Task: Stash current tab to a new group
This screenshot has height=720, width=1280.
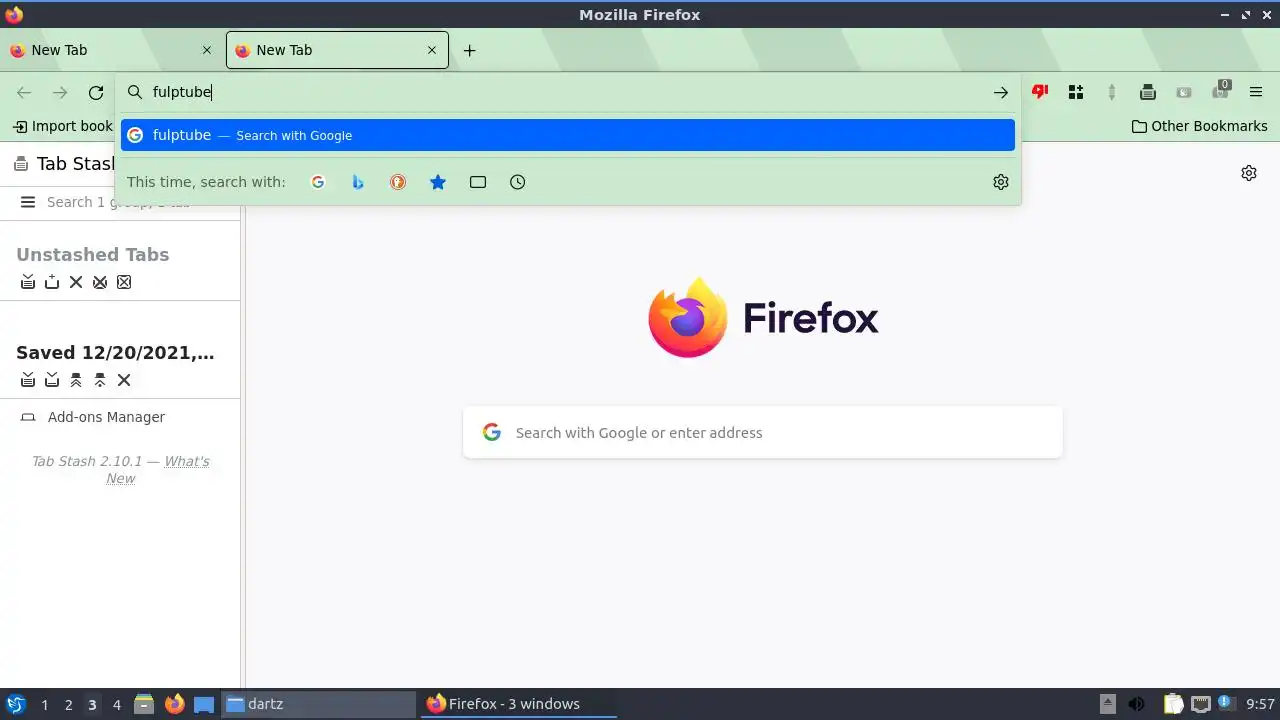Action: point(52,282)
